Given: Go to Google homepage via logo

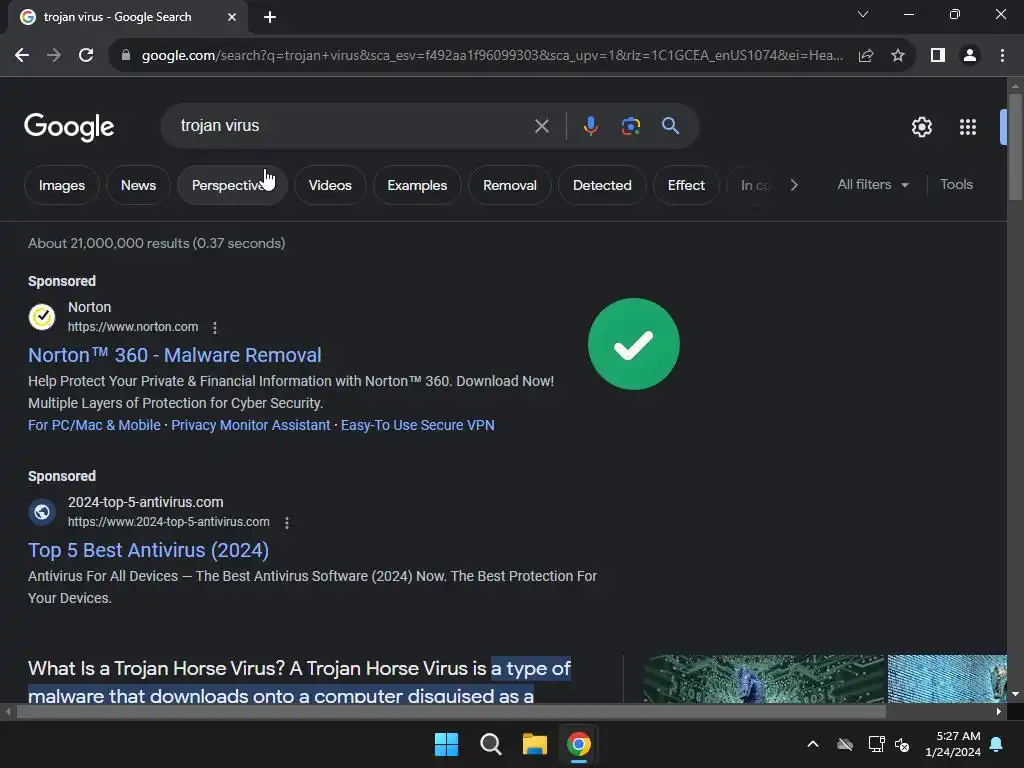Looking at the screenshot, I should (69, 127).
